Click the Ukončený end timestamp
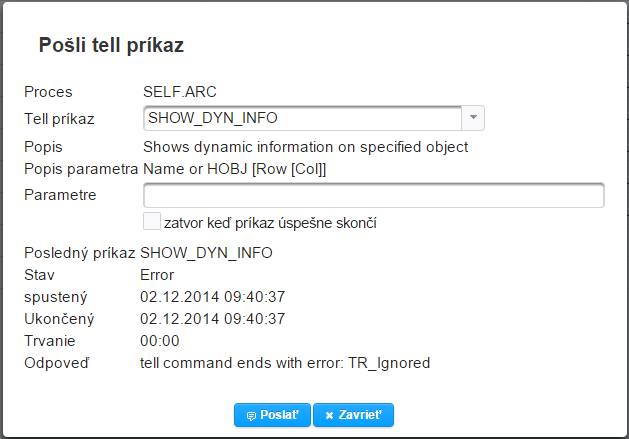This screenshot has height=439, width=629. (213, 319)
